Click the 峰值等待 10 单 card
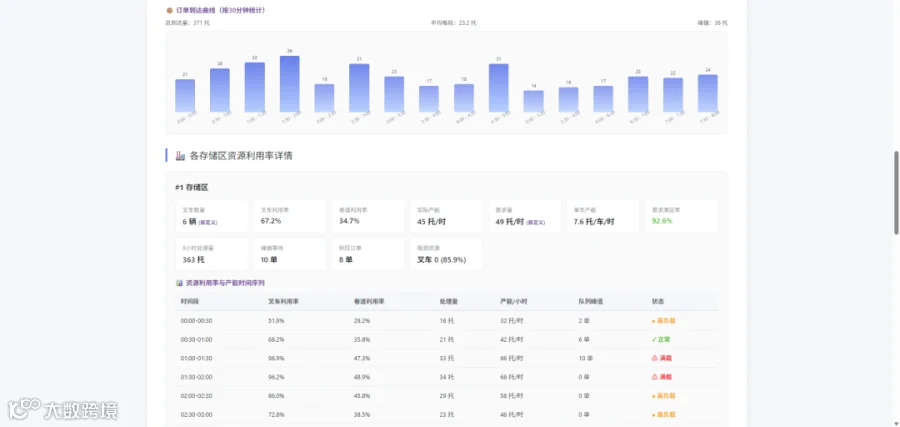 (290, 254)
